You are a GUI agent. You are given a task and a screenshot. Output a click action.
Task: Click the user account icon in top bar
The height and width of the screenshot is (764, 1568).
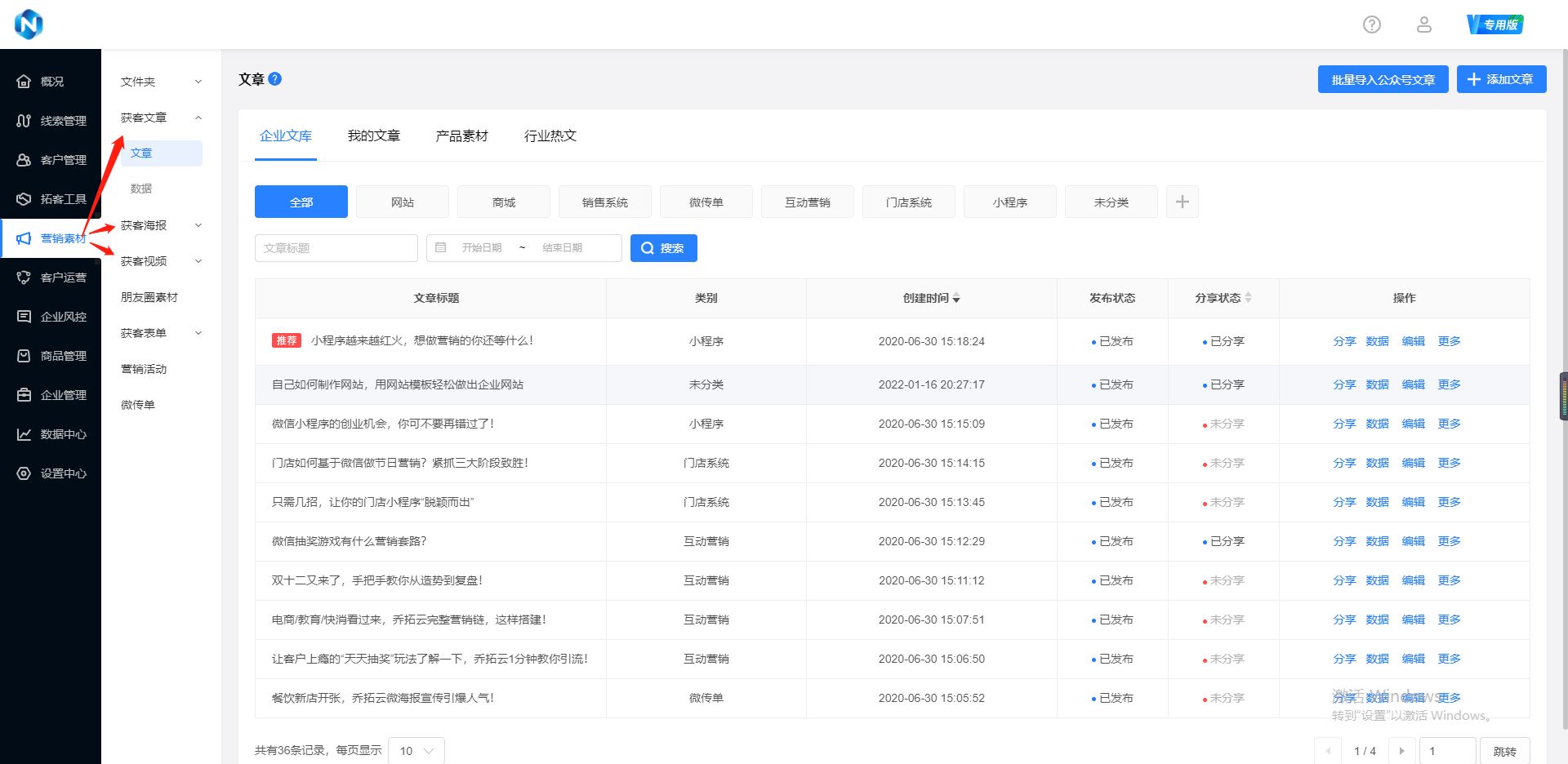(x=1424, y=24)
